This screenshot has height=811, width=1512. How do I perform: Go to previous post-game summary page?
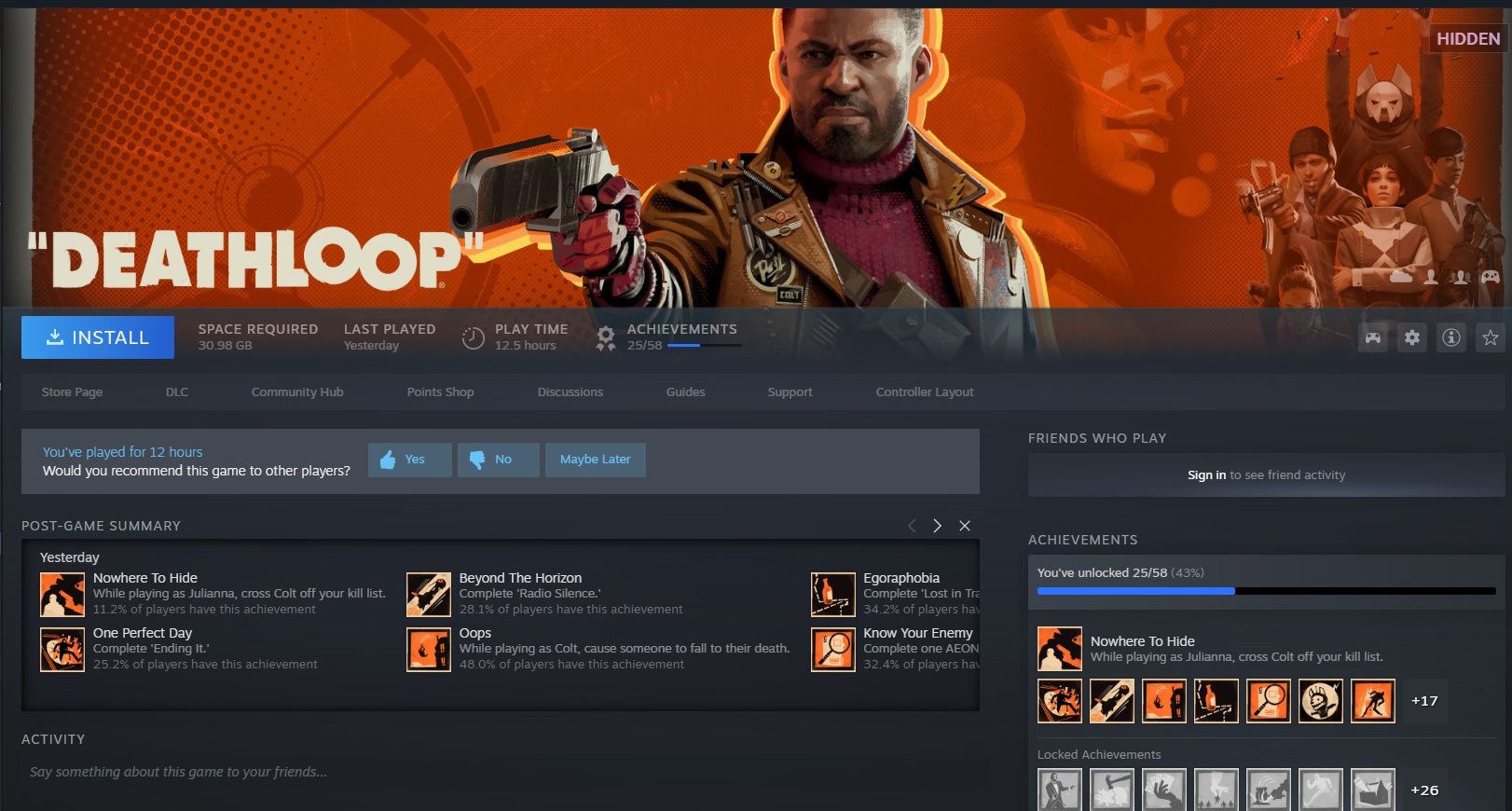[x=912, y=526]
